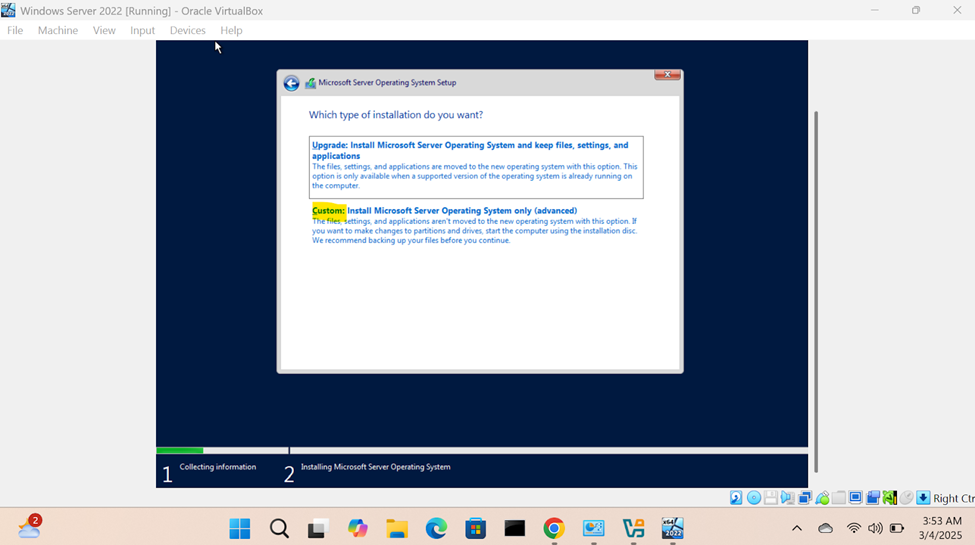Open Microsoft Store from the taskbar
The height and width of the screenshot is (545, 975).
[x=476, y=529]
